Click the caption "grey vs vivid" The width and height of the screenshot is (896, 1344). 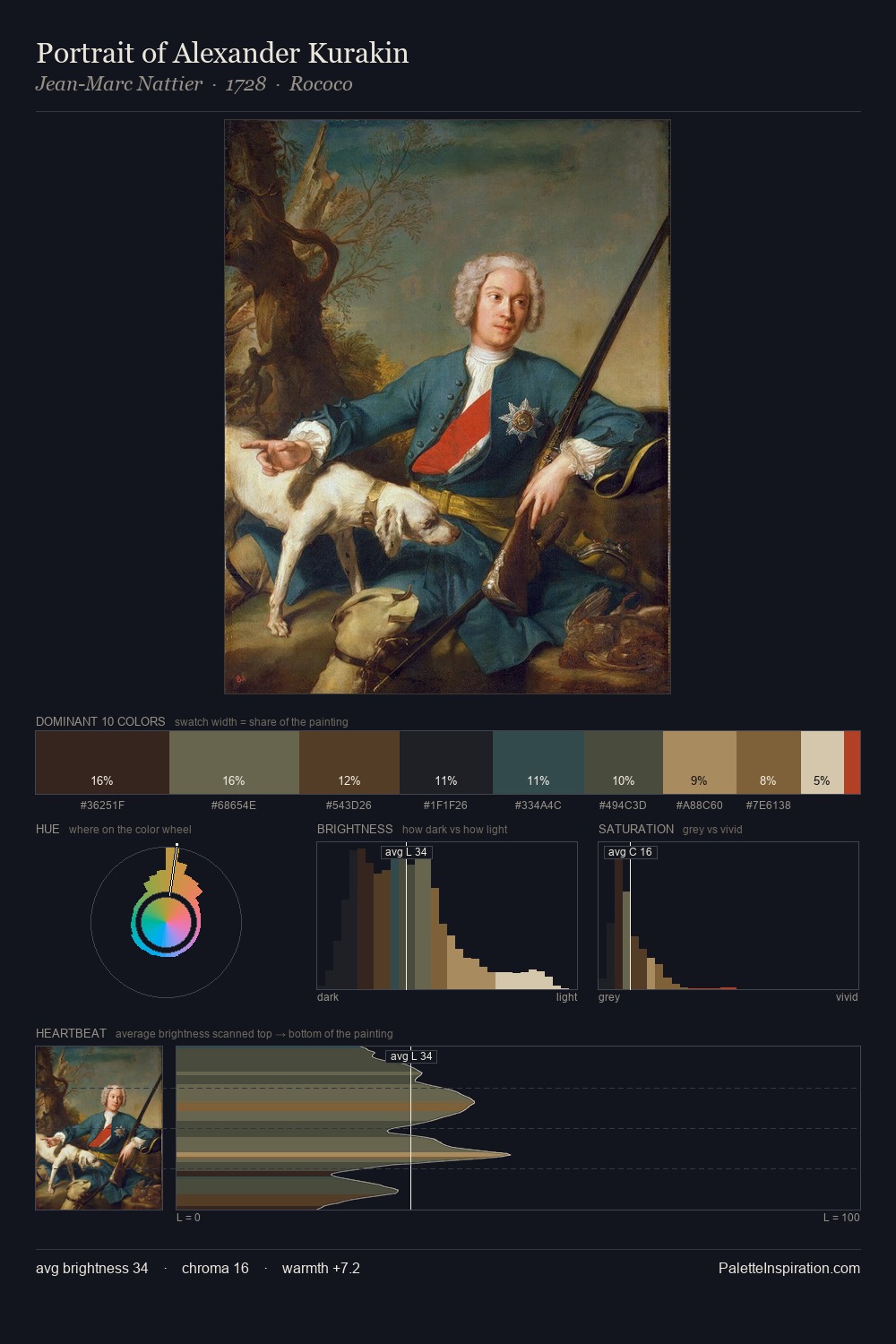point(713,830)
